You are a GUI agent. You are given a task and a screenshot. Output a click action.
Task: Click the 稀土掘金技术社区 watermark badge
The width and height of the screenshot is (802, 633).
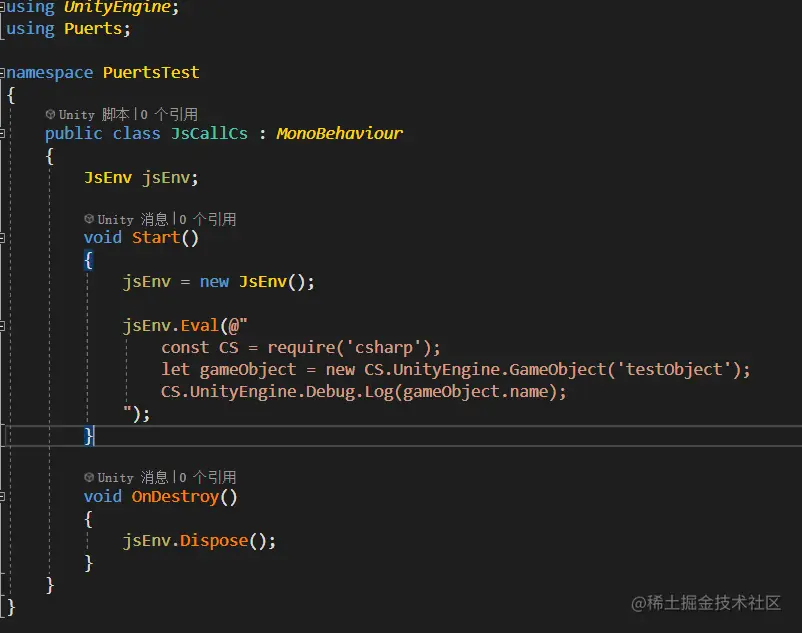click(708, 604)
